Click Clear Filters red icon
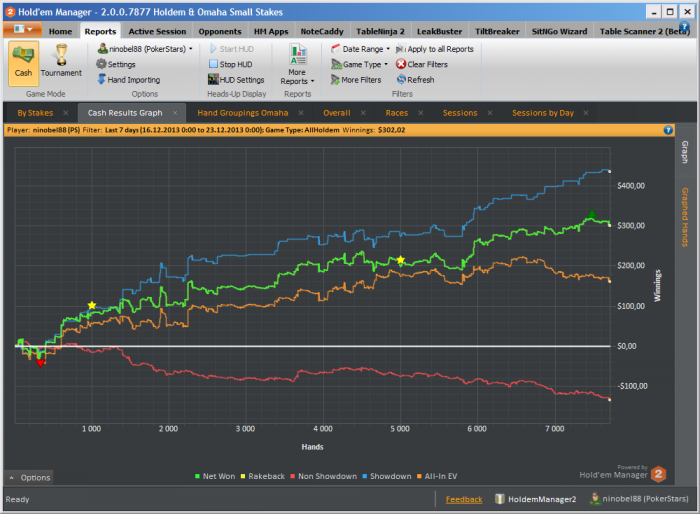700x514 pixels. pyautogui.click(x=401, y=64)
